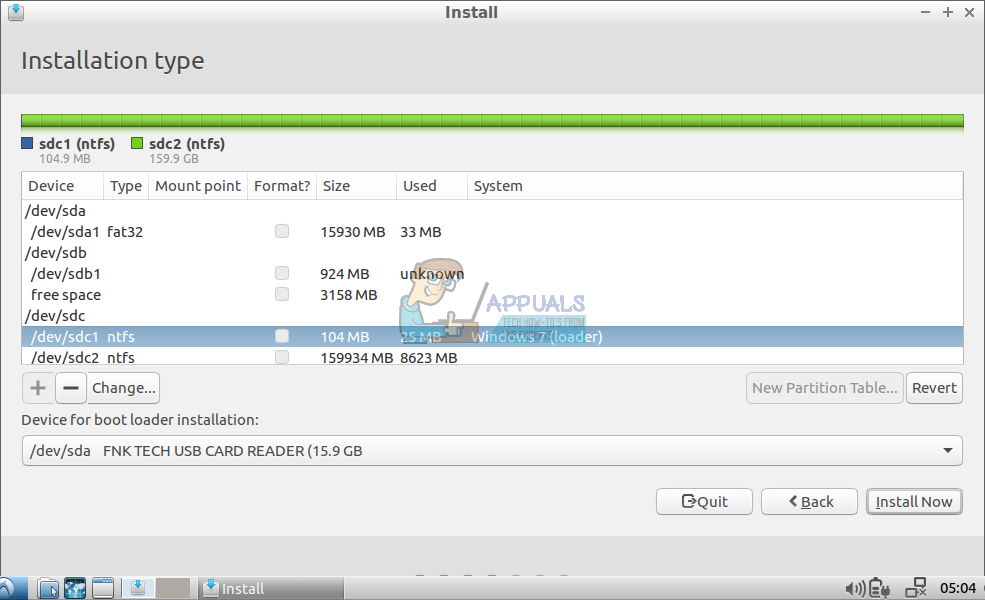Screen dimensions: 985x600
Task: Click the Format? column header
Action: [282, 186]
